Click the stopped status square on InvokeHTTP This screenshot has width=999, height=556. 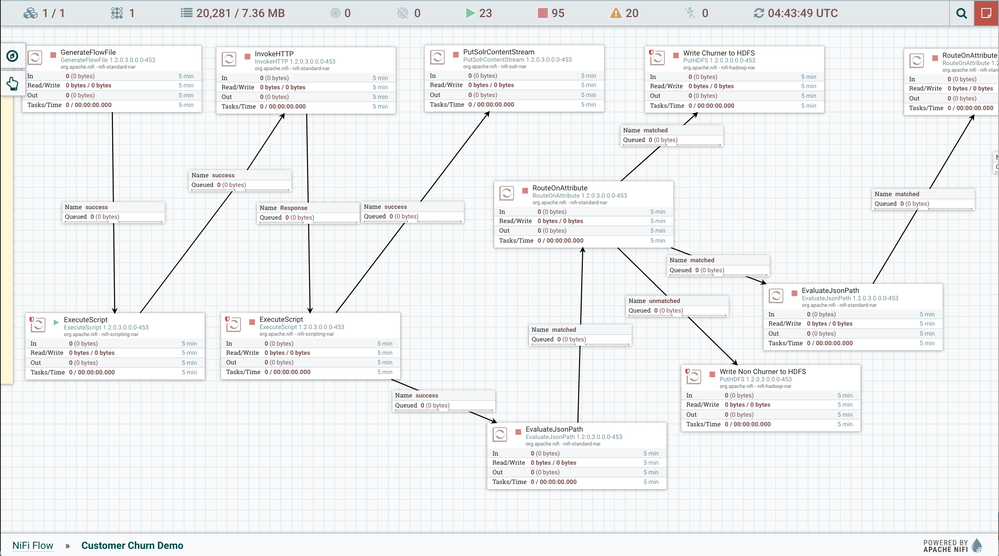click(247, 57)
